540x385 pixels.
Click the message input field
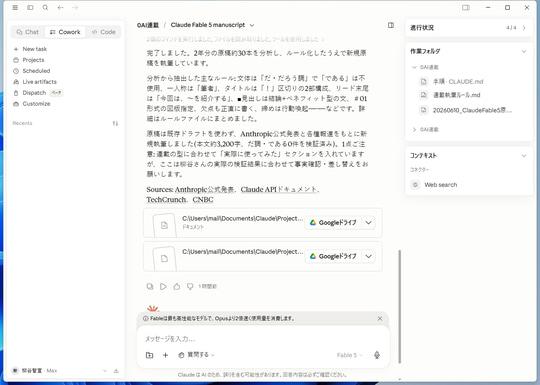263,339
